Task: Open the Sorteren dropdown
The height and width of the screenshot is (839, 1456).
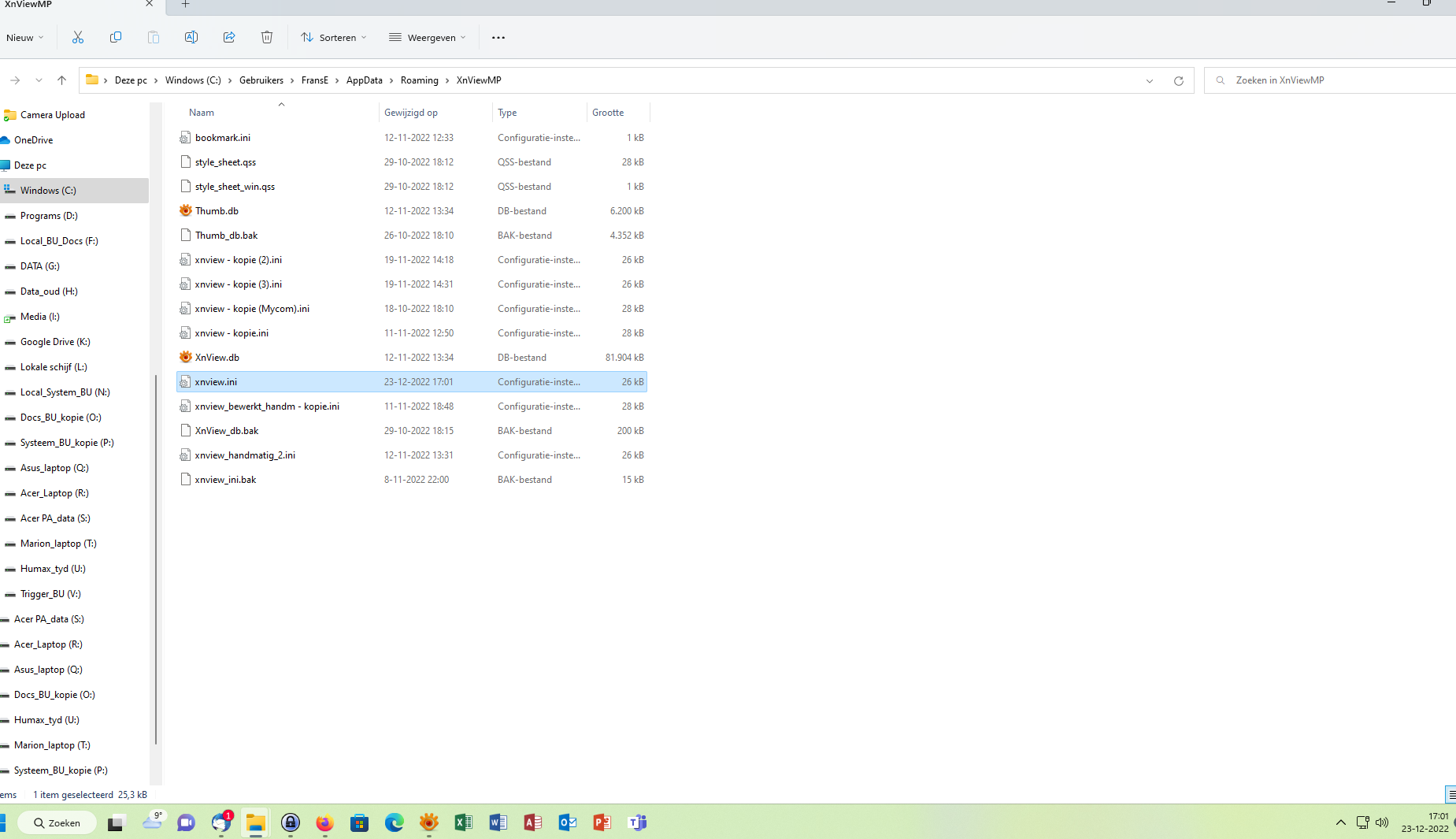Action: click(x=334, y=37)
